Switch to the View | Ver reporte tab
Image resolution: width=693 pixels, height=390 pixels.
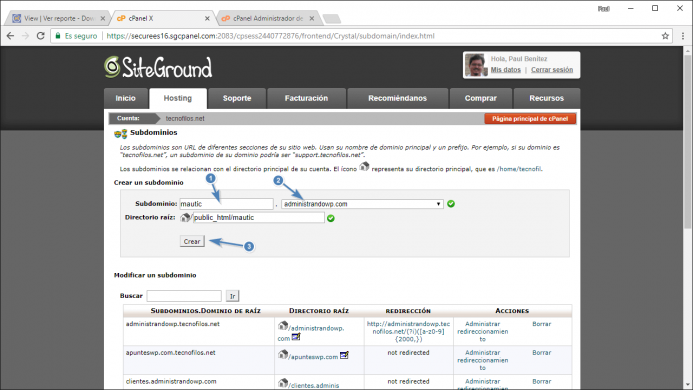[58, 19]
